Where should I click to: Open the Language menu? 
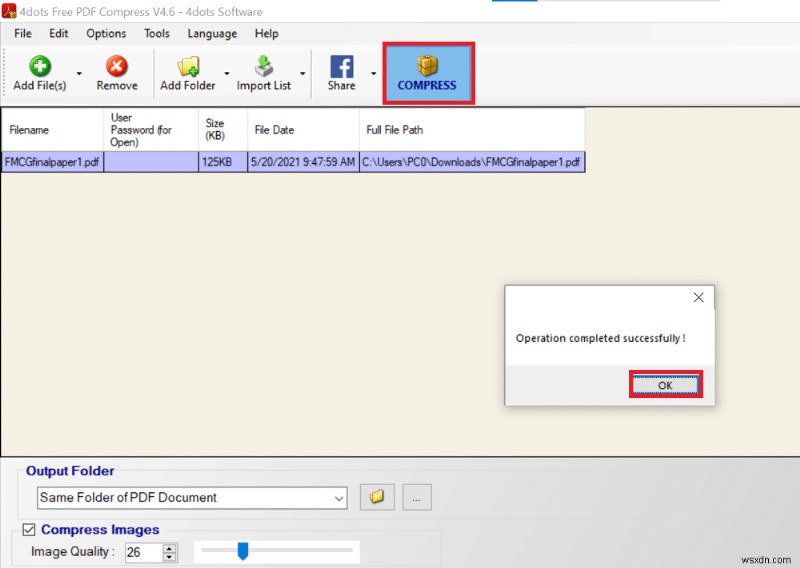tap(212, 34)
